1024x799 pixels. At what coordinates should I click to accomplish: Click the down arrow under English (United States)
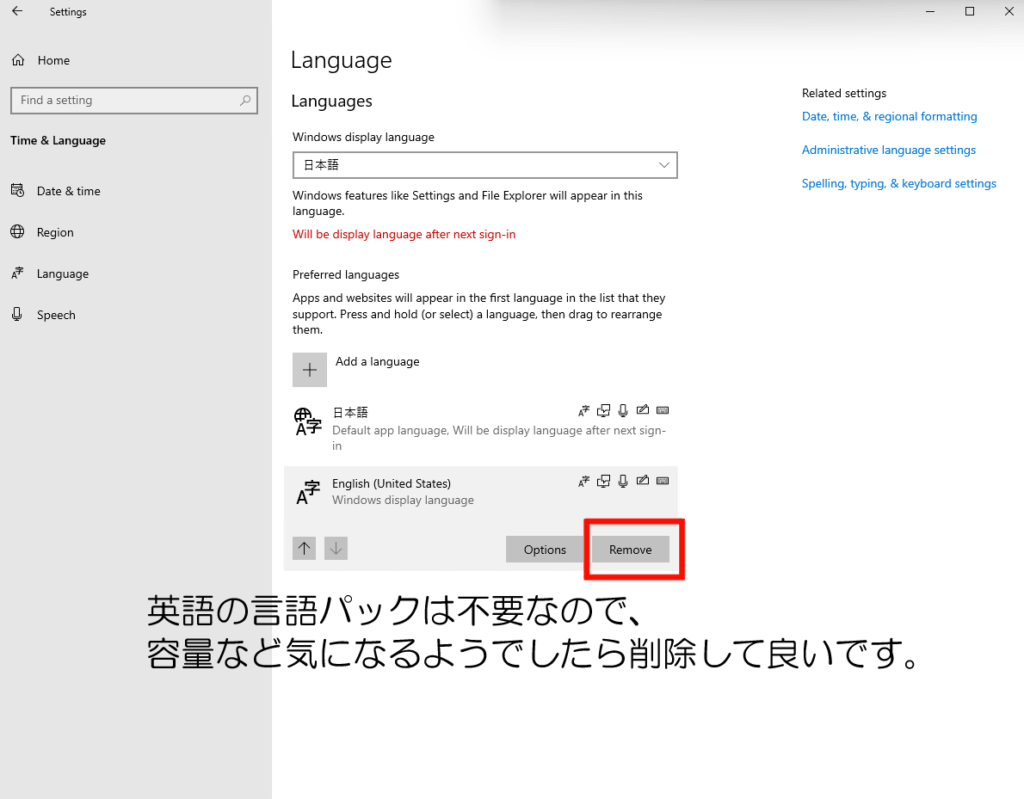point(337,548)
